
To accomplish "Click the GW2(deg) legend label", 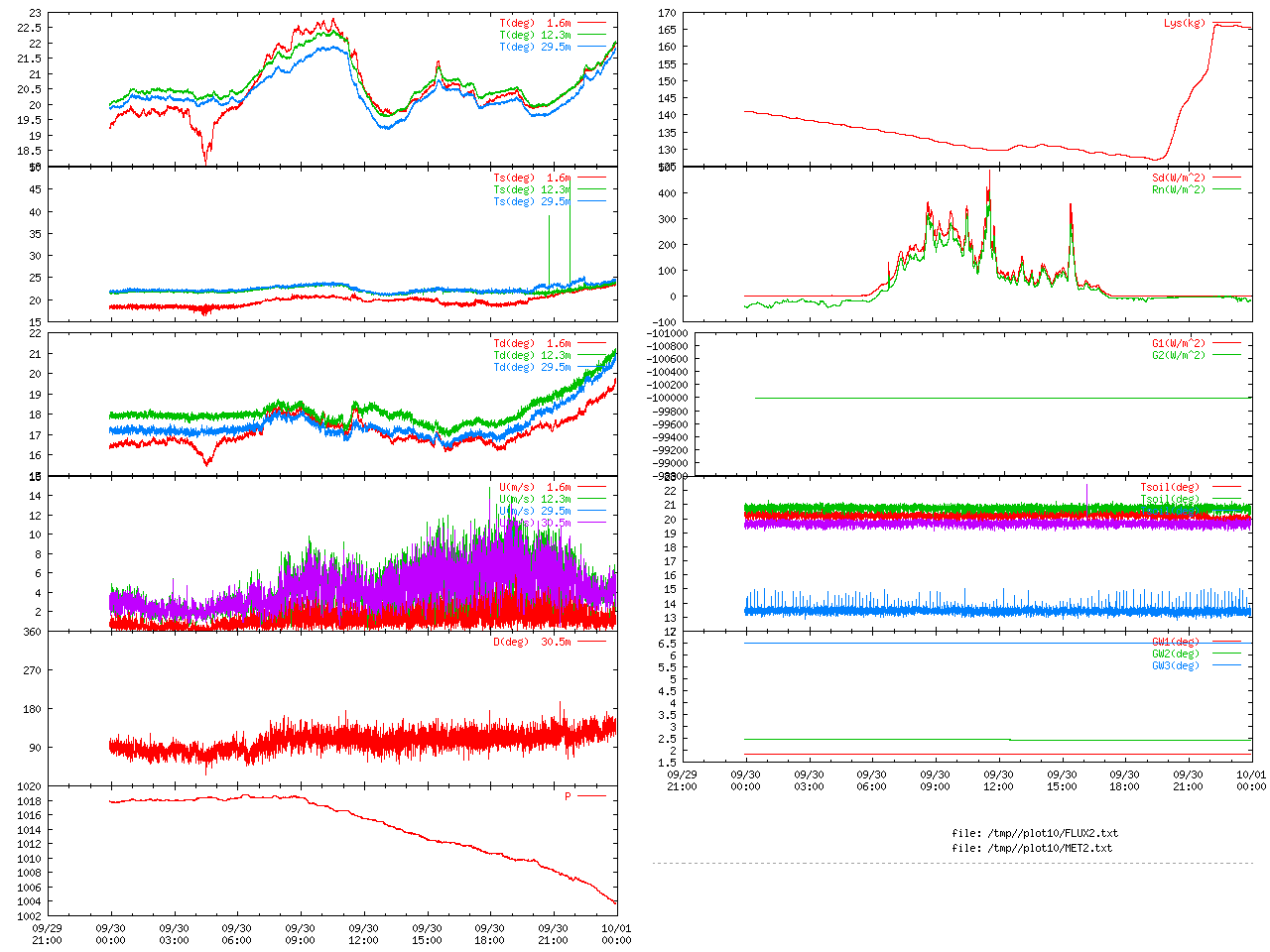I will coord(1175,654).
